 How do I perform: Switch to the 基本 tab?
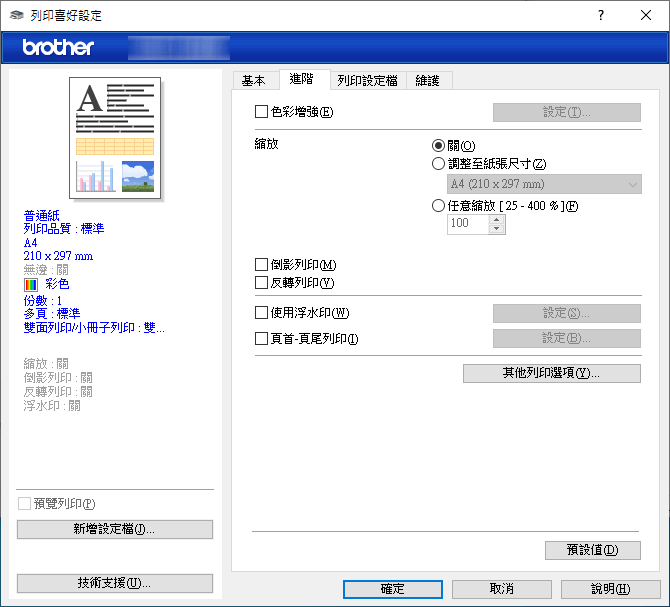click(253, 81)
